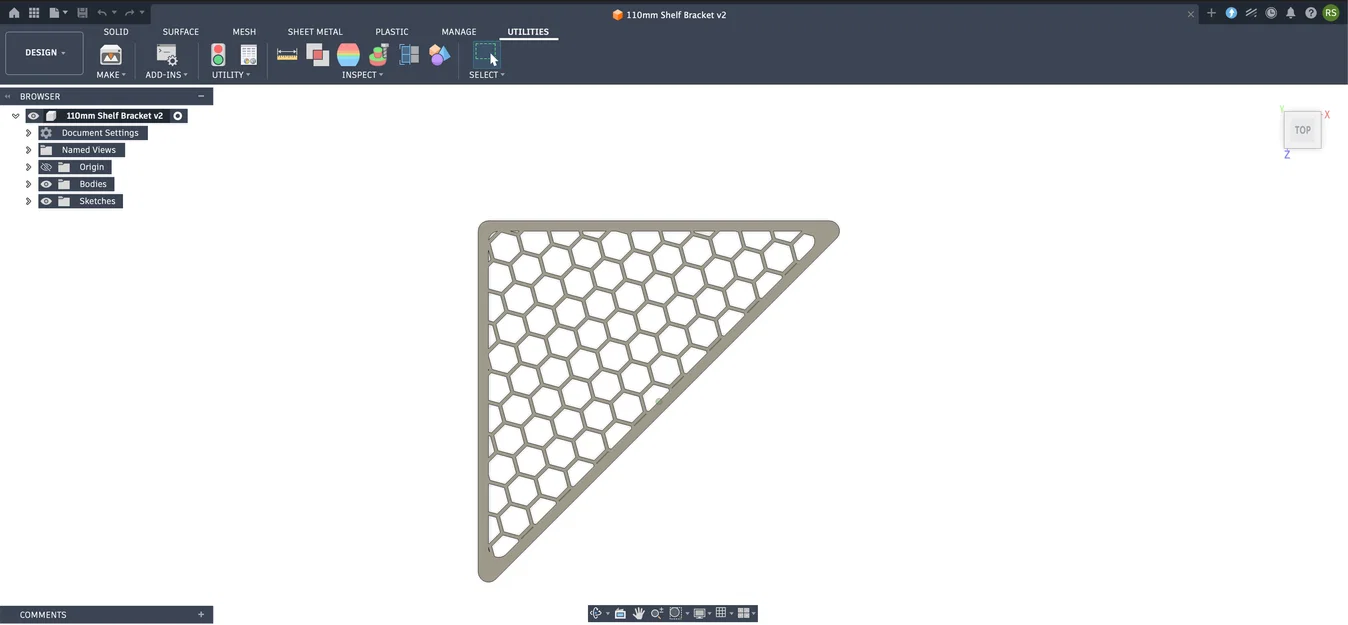Click the Orbit navigation tool

click(x=596, y=613)
